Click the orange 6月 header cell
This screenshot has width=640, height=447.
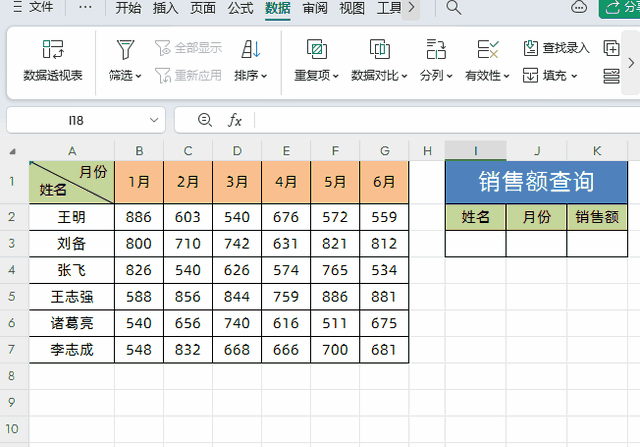pos(384,182)
